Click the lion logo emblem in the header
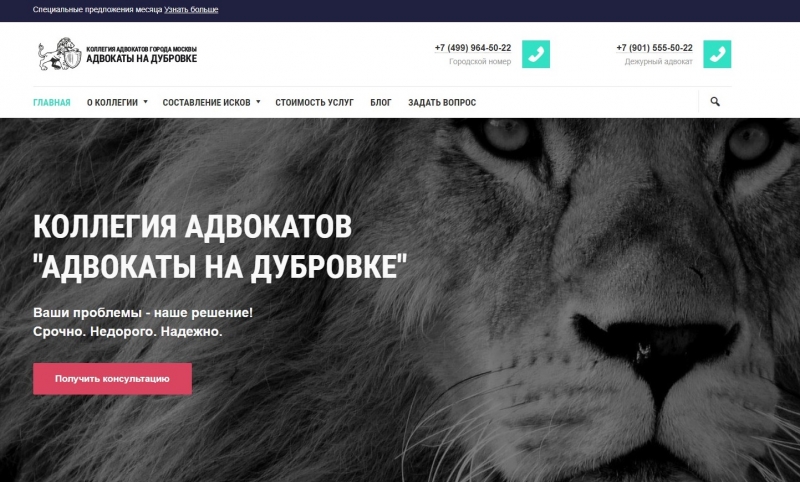 tap(60, 54)
